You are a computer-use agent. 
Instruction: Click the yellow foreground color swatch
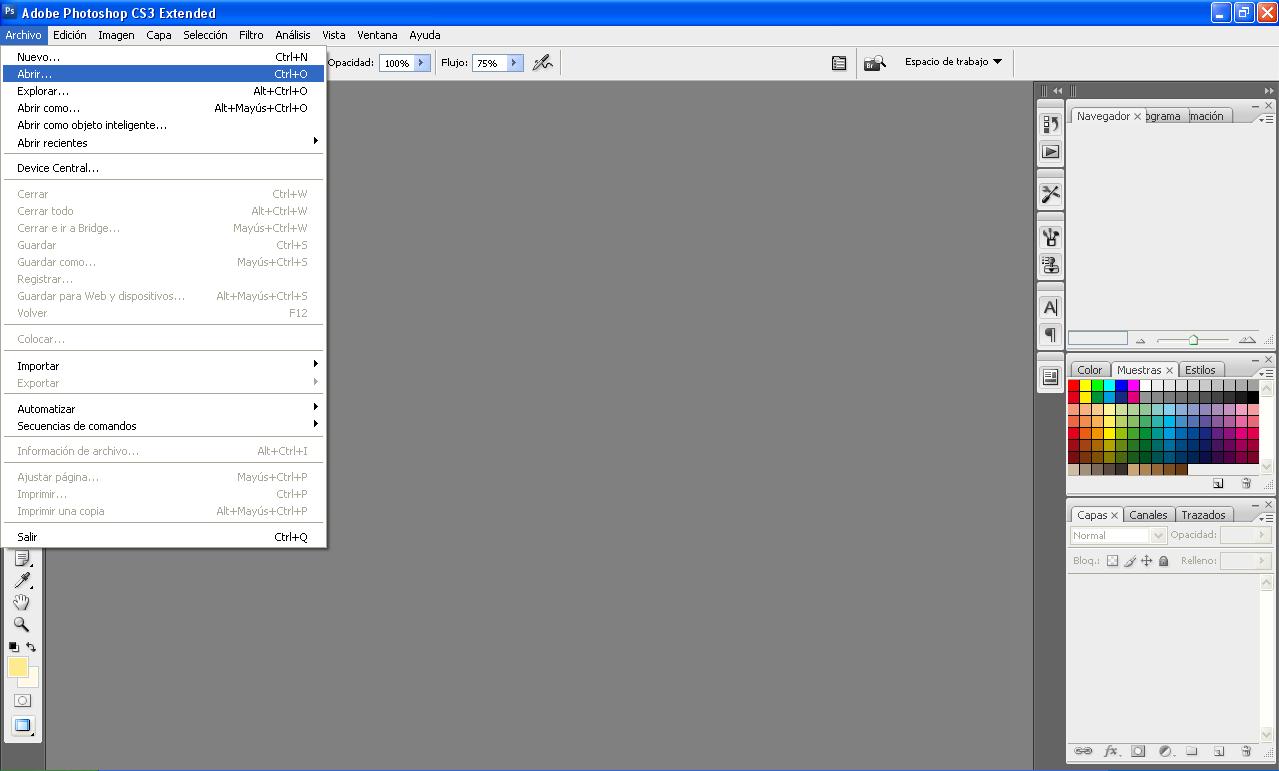coord(17,667)
